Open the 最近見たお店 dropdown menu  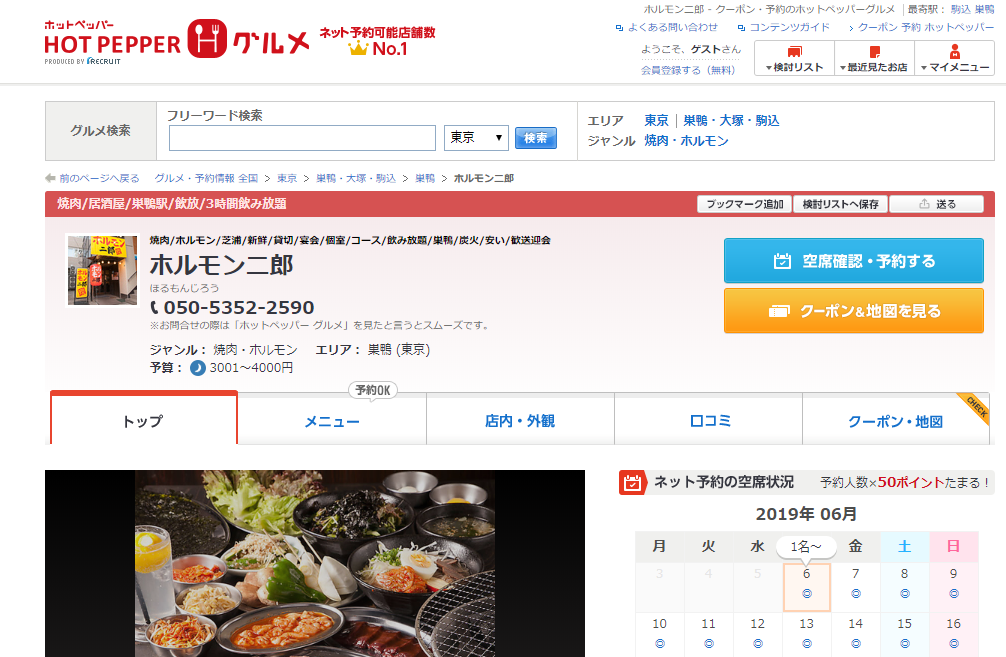(874, 58)
